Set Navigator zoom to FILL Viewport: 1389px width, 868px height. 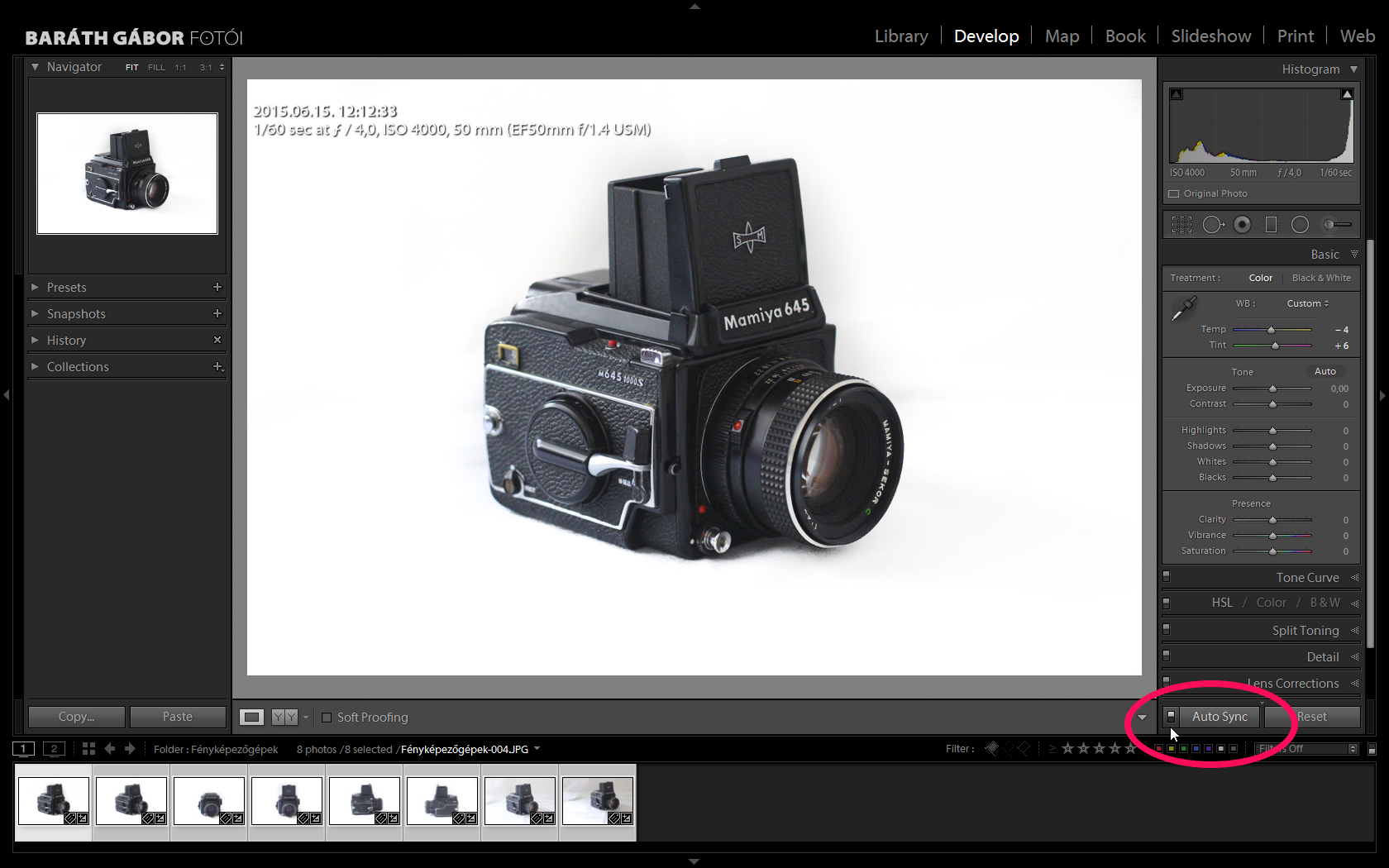point(156,68)
